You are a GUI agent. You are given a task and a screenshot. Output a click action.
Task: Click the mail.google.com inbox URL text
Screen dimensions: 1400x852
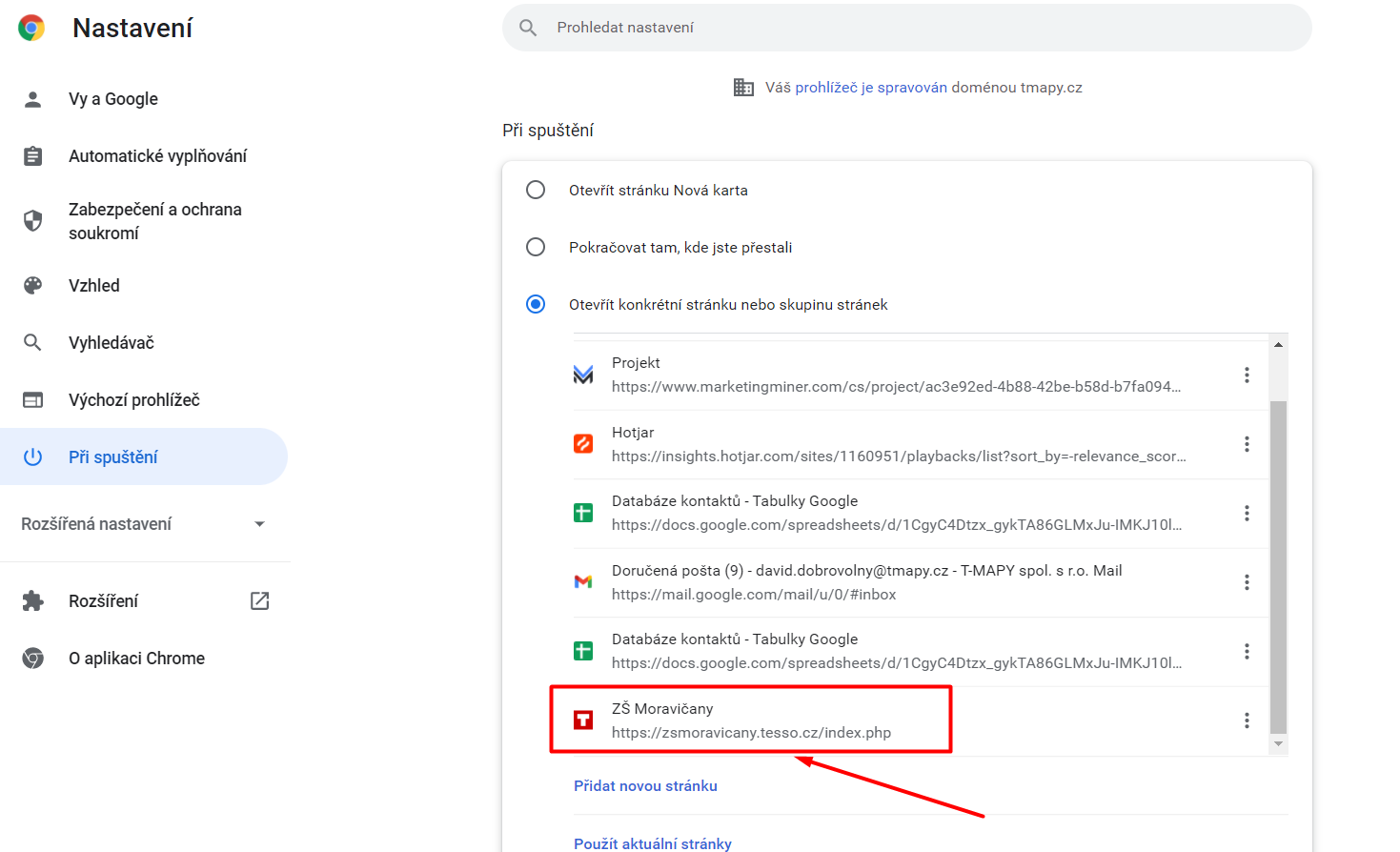click(754, 595)
